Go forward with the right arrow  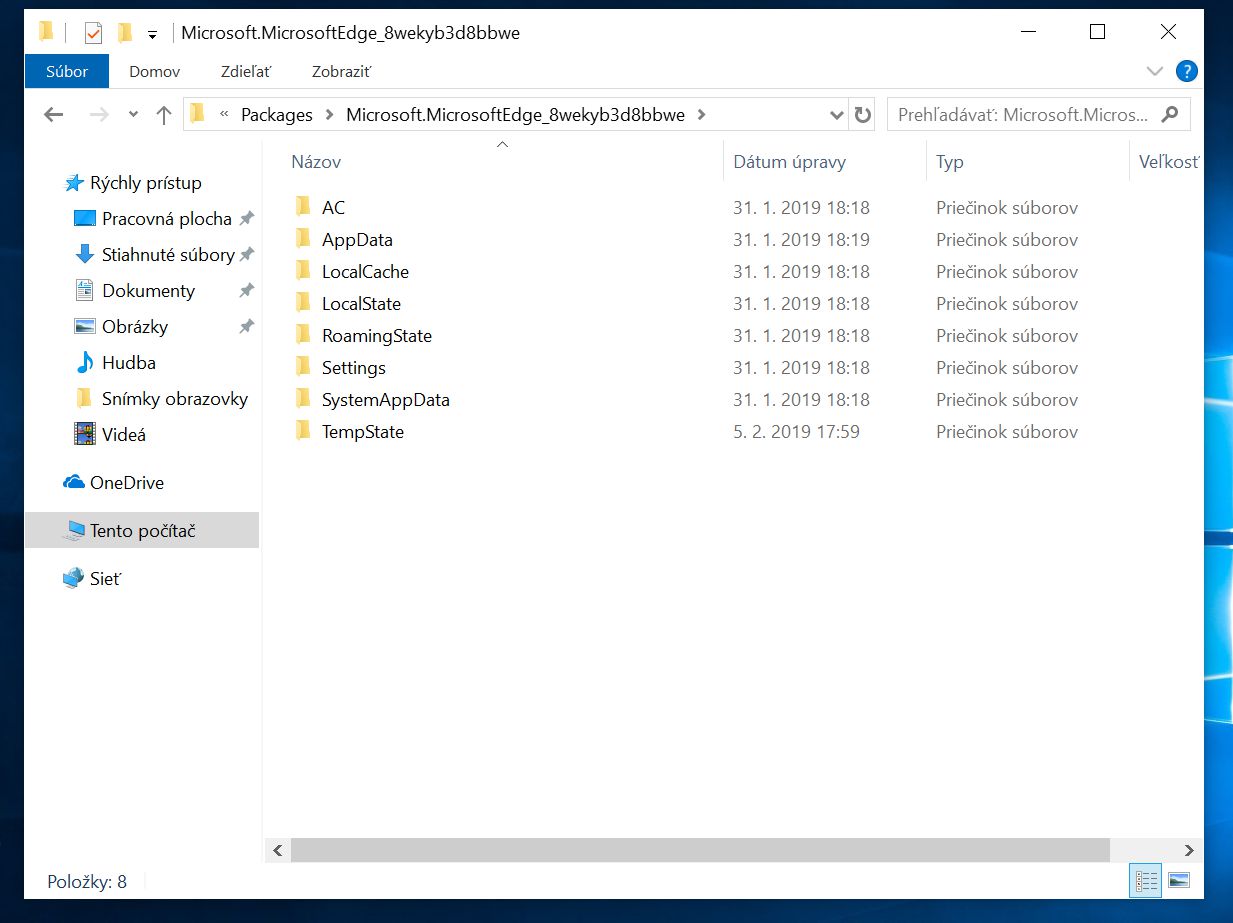pos(99,115)
